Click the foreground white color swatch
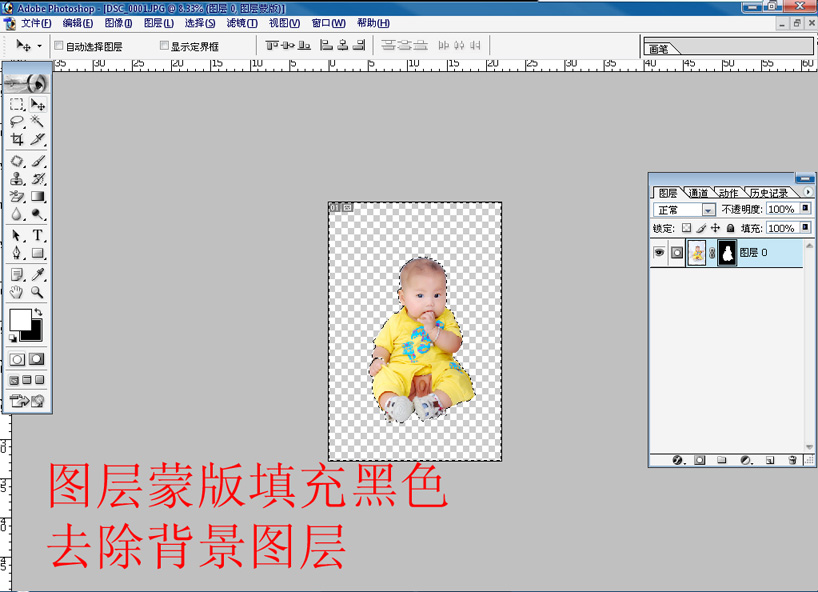The height and width of the screenshot is (592, 818). [x=20, y=320]
